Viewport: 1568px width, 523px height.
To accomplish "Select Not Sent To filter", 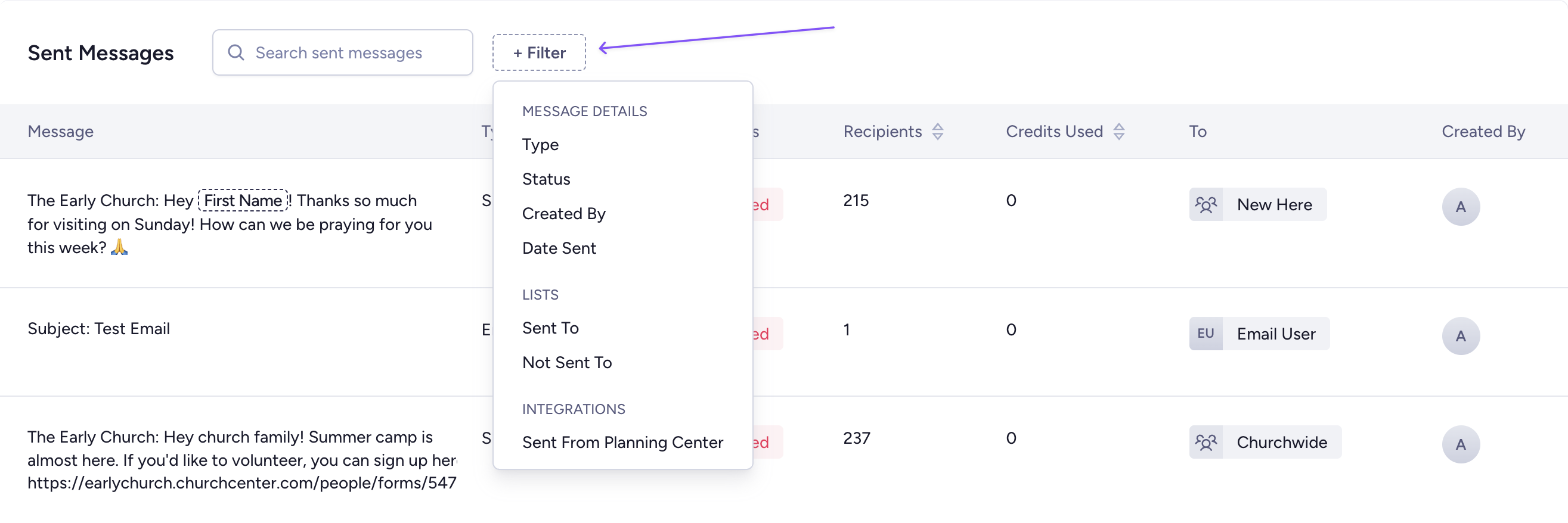I will (x=567, y=363).
